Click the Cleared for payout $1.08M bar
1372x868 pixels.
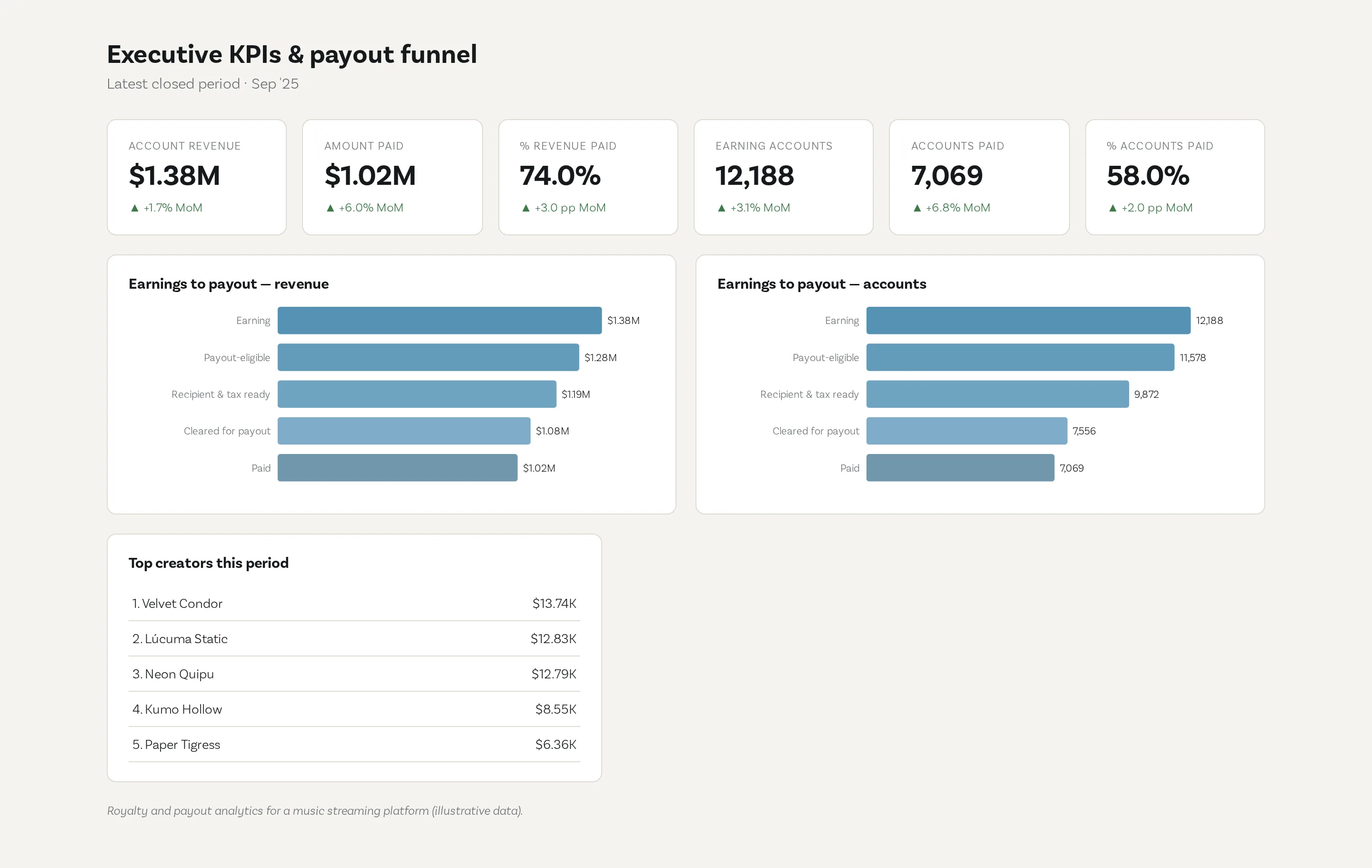404,431
